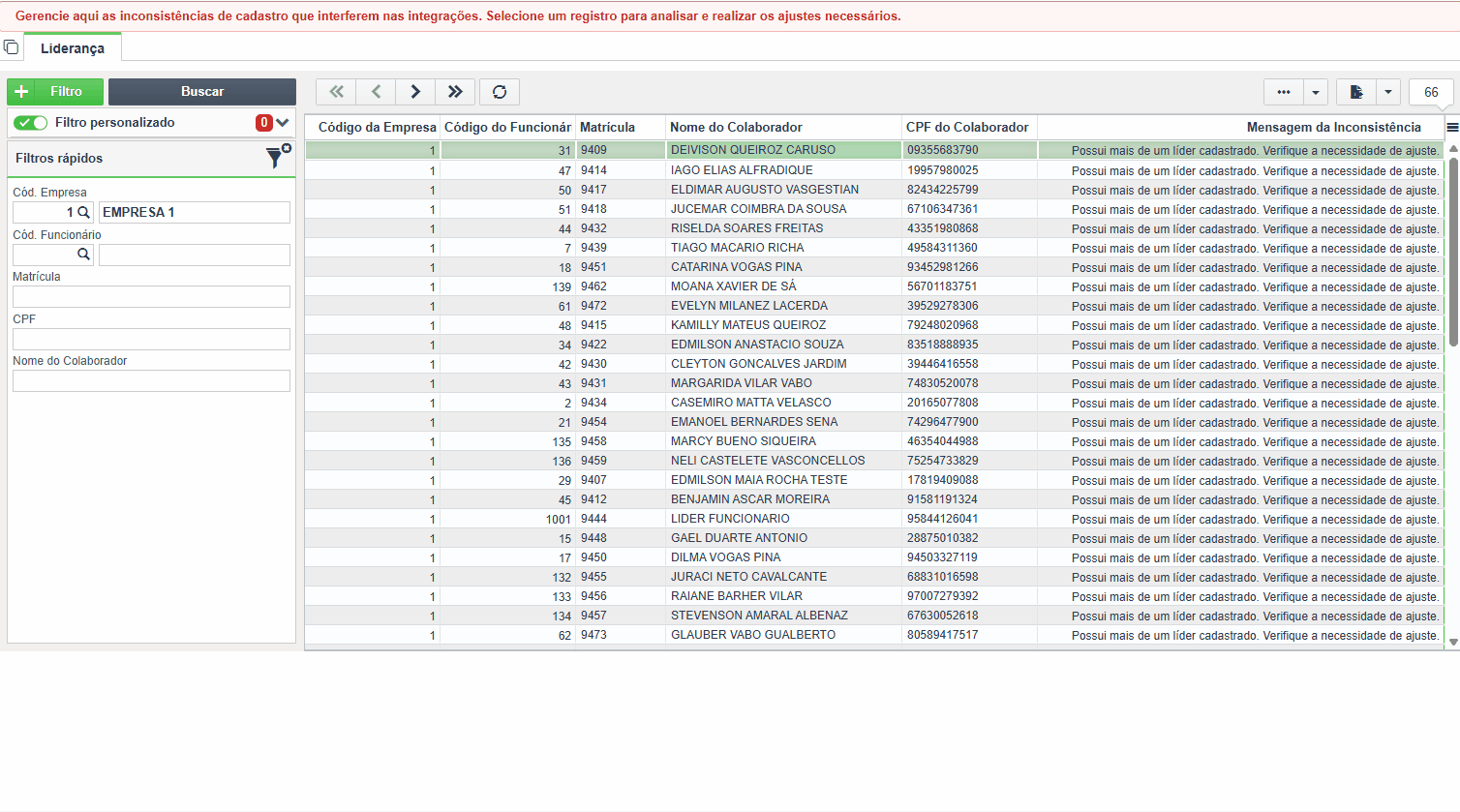The image size is (1460, 812).
Task: Focus the Cód. Empresa code field
Action: [x=45, y=212]
